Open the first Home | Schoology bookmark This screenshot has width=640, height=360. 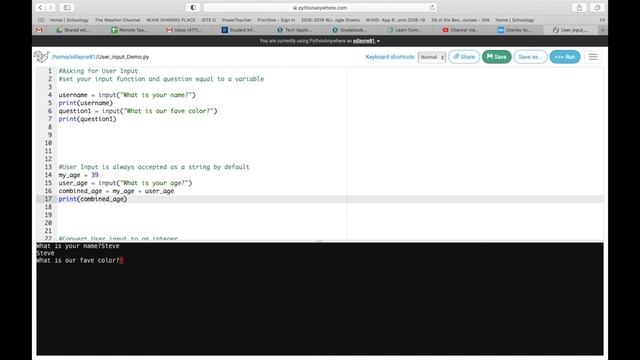click(x=69, y=20)
